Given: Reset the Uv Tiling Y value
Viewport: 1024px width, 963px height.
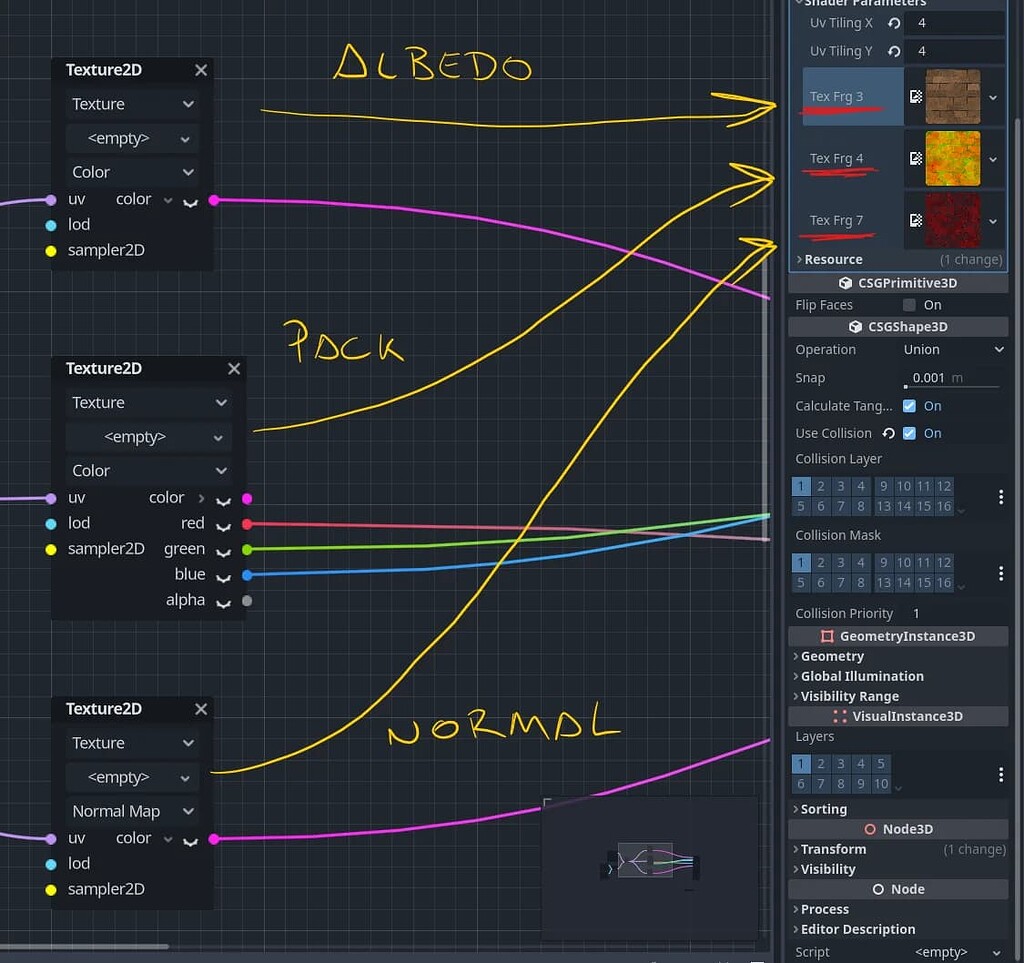Looking at the screenshot, I should pos(894,51).
